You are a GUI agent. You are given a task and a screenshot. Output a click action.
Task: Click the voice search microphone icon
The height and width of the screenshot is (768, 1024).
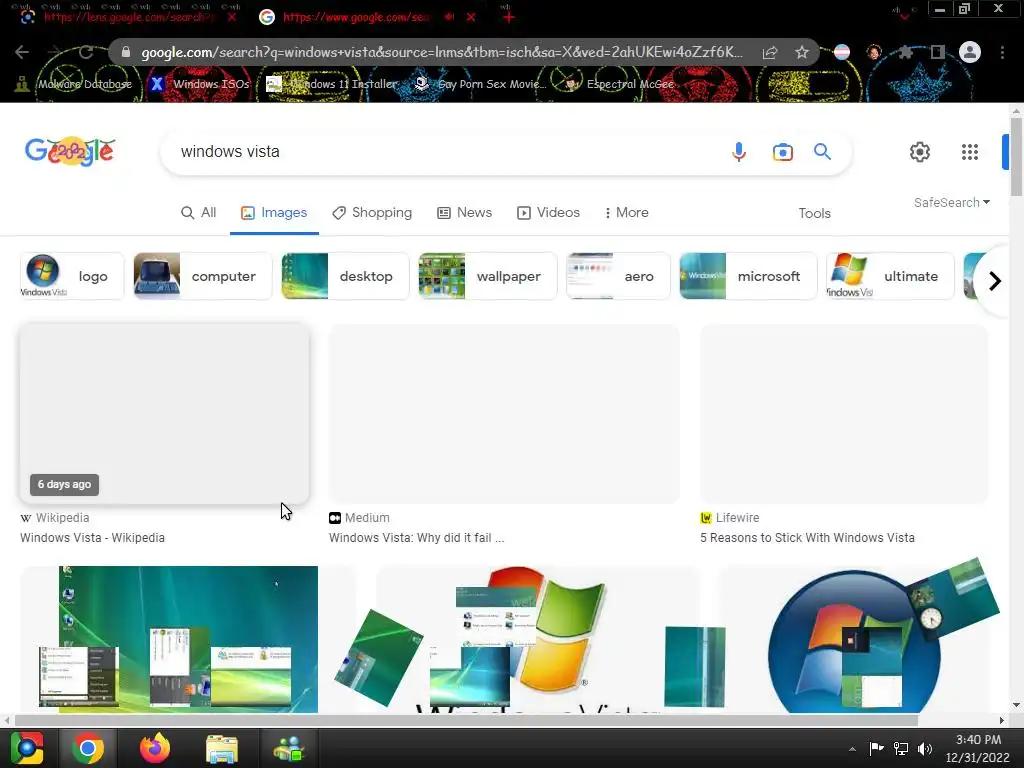739,152
